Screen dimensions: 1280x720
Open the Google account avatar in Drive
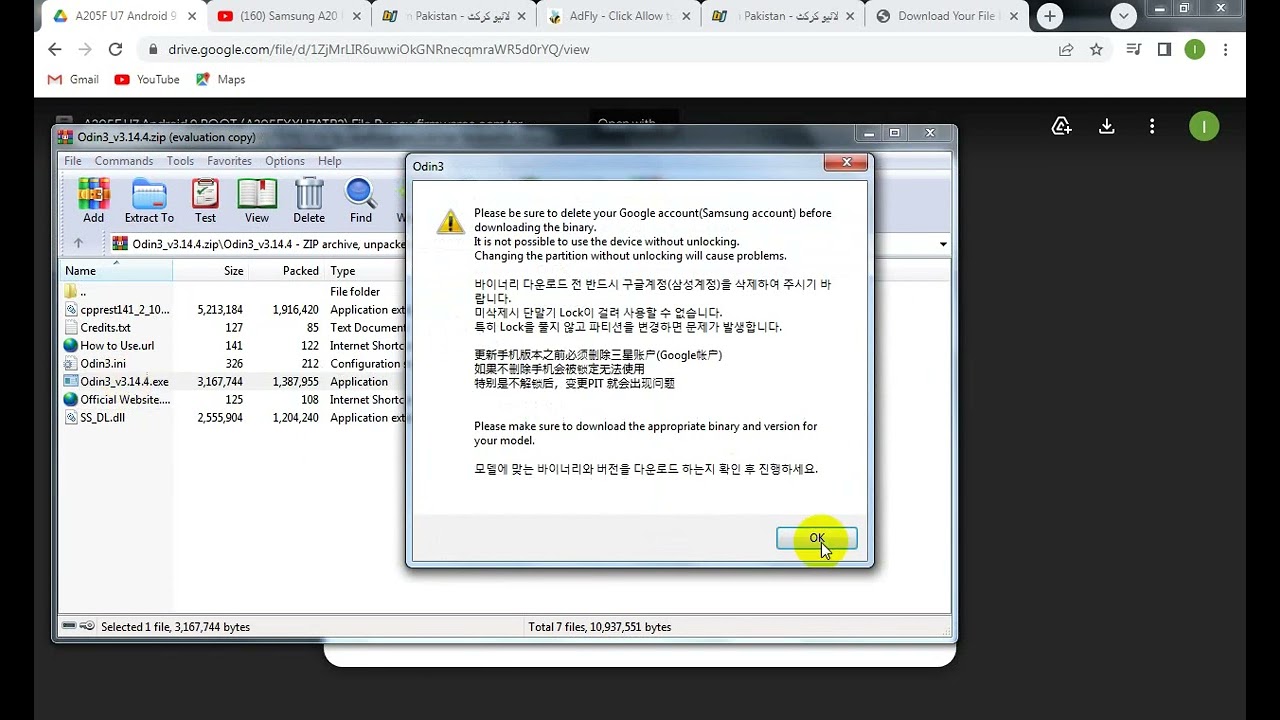pyautogui.click(x=1204, y=126)
